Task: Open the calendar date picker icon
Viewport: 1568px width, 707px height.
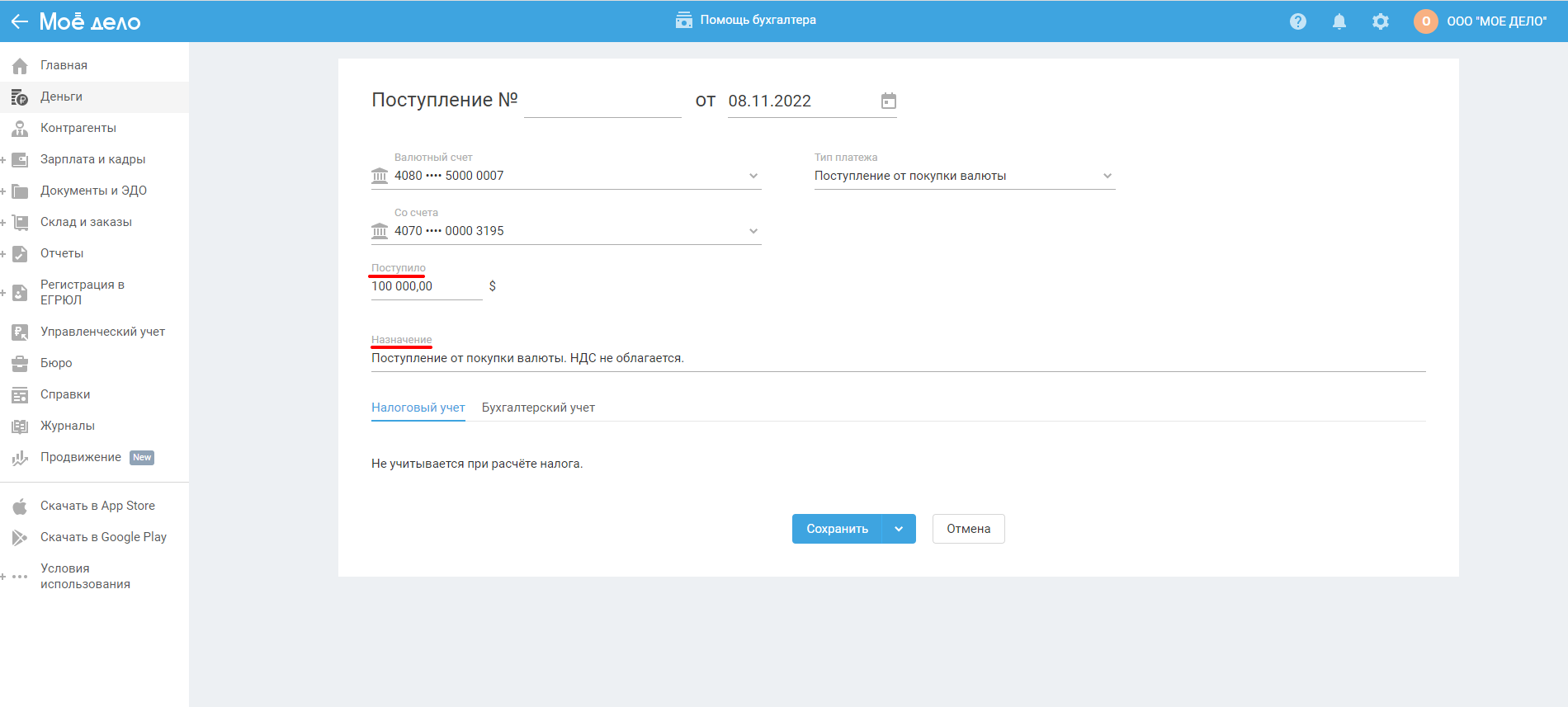Action: tap(889, 101)
